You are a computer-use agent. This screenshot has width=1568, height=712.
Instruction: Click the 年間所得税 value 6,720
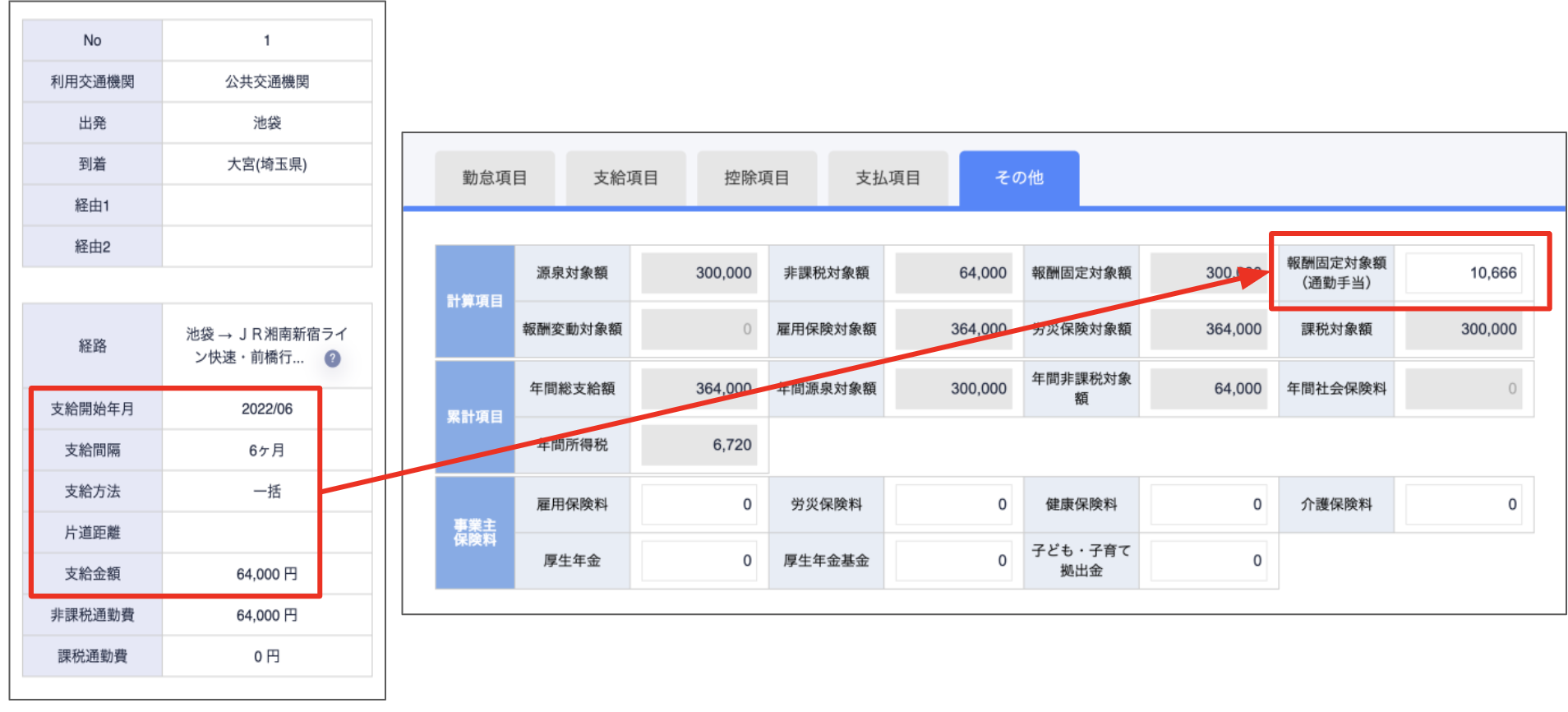coord(699,445)
